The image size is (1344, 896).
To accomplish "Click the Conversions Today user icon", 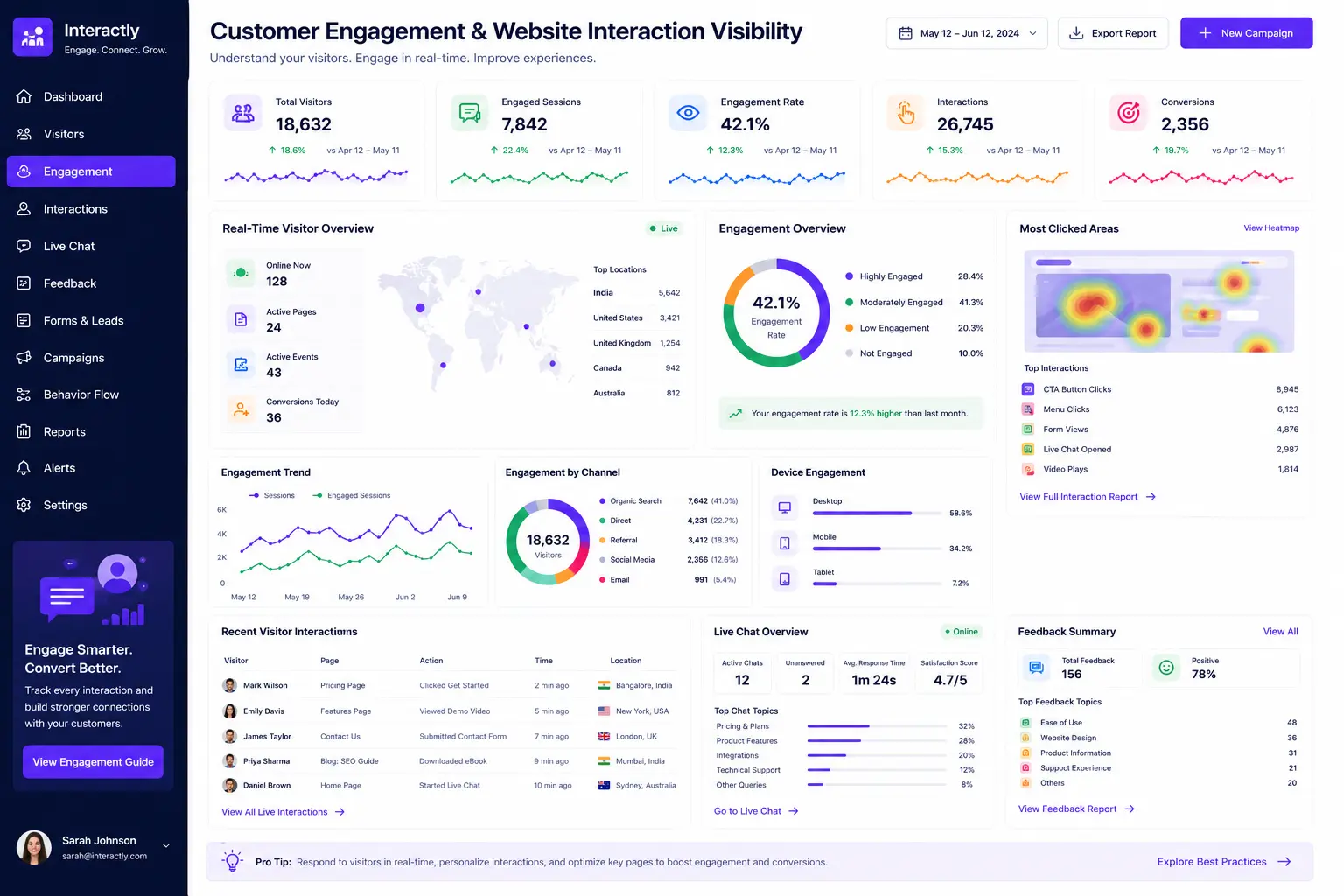I will pos(241,409).
